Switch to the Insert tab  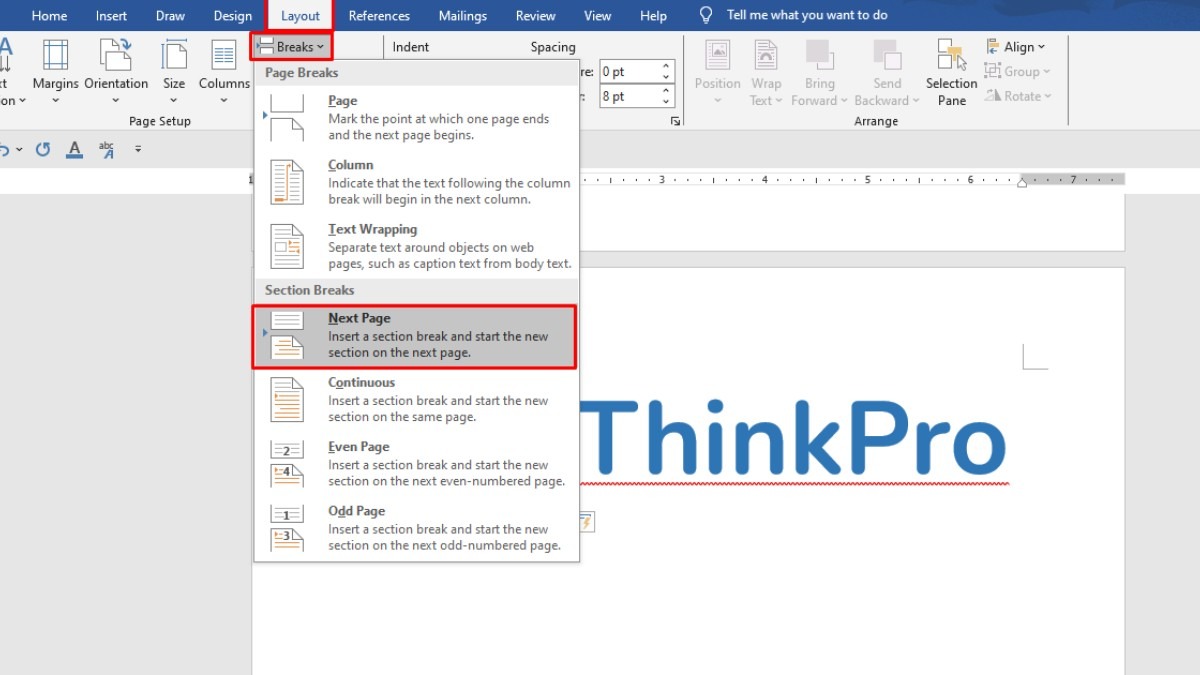[111, 16]
